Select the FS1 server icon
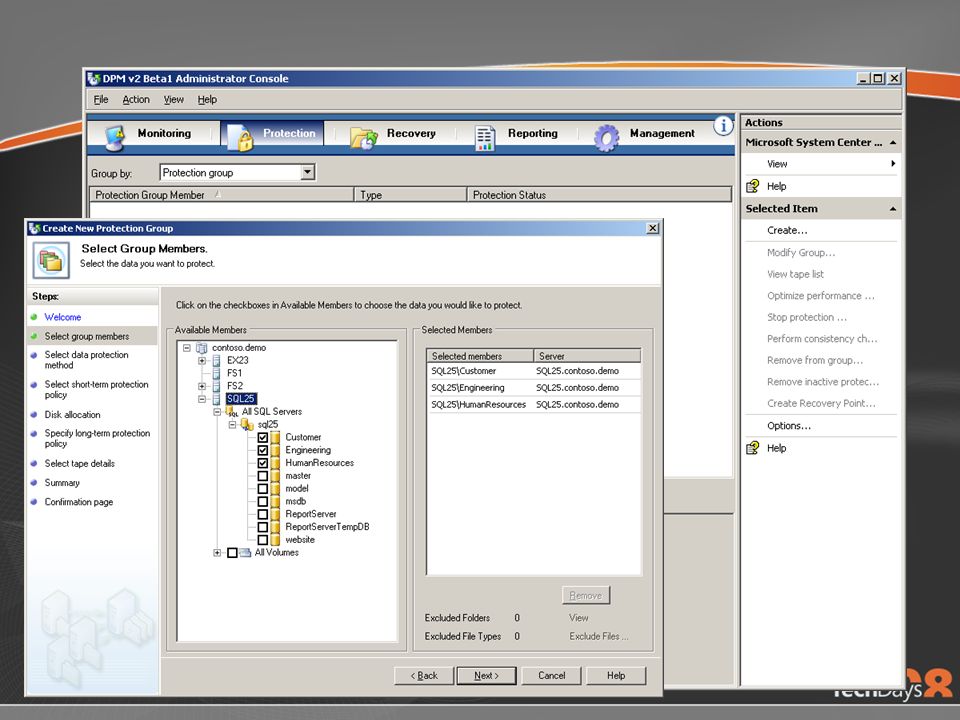 click(216, 373)
